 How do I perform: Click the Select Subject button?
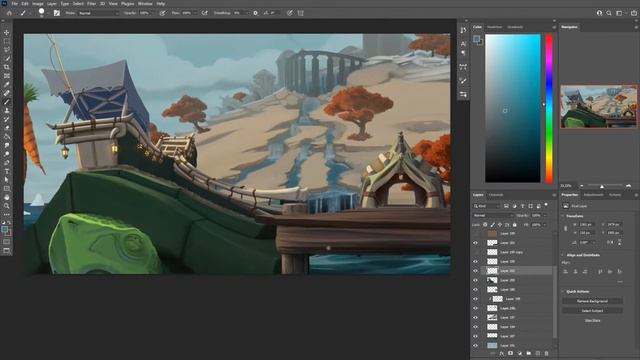592,311
